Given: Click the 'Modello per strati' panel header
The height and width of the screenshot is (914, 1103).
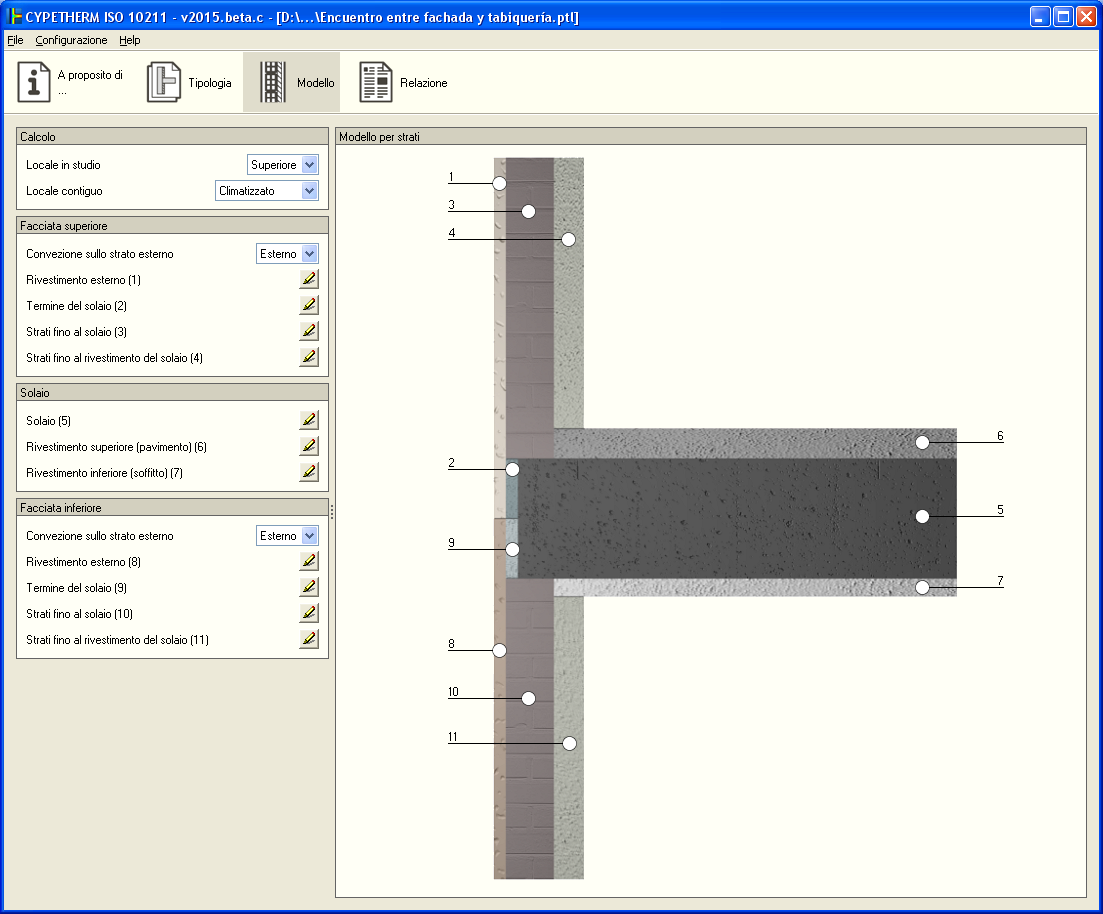Looking at the screenshot, I should (x=711, y=137).
